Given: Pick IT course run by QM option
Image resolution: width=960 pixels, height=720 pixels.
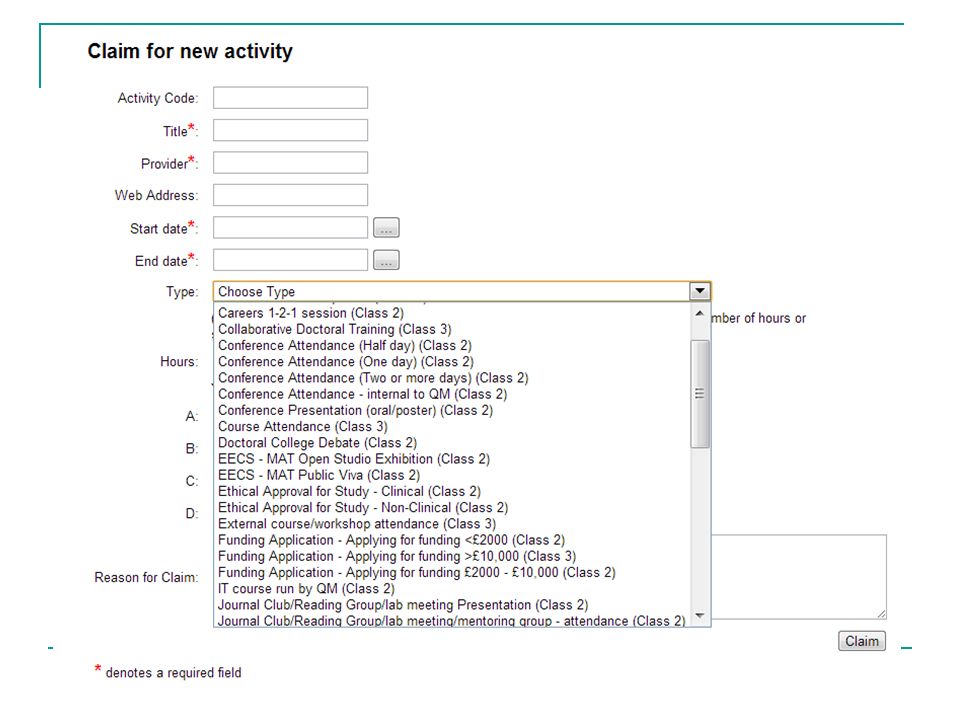Looking at the screenshot, I should [452, 589].
